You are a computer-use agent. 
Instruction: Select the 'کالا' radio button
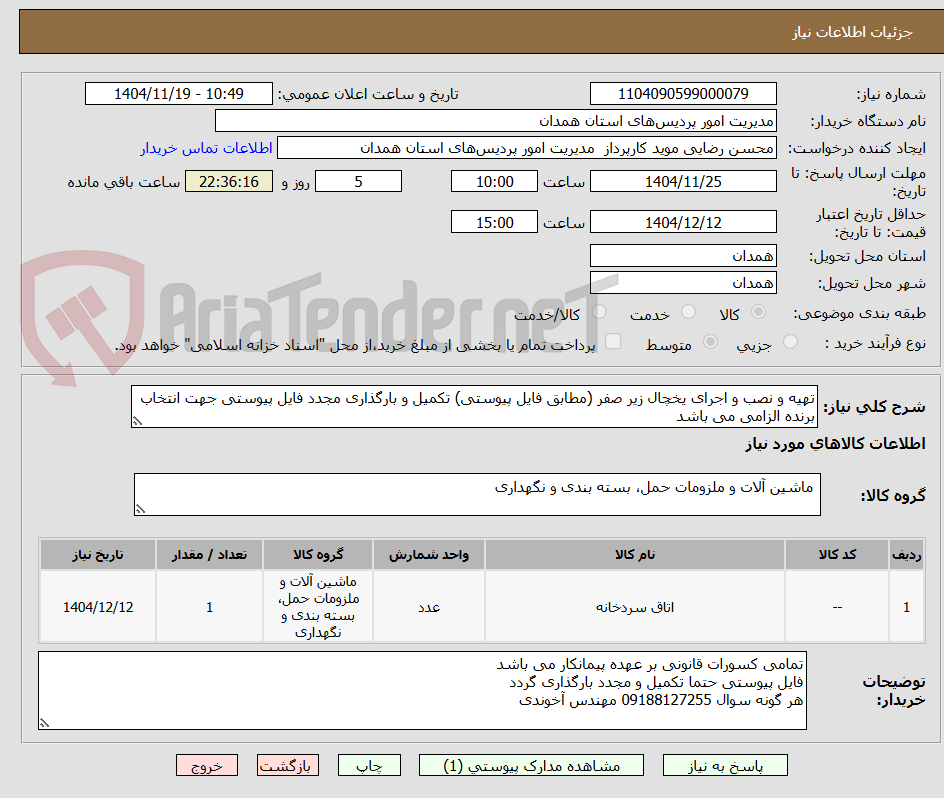click(x=759, y=312)
